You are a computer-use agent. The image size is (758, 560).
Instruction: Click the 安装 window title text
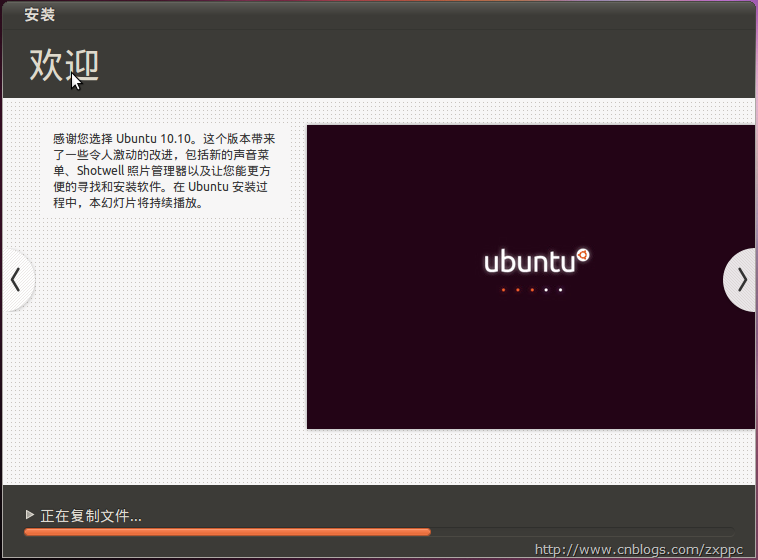40,15
